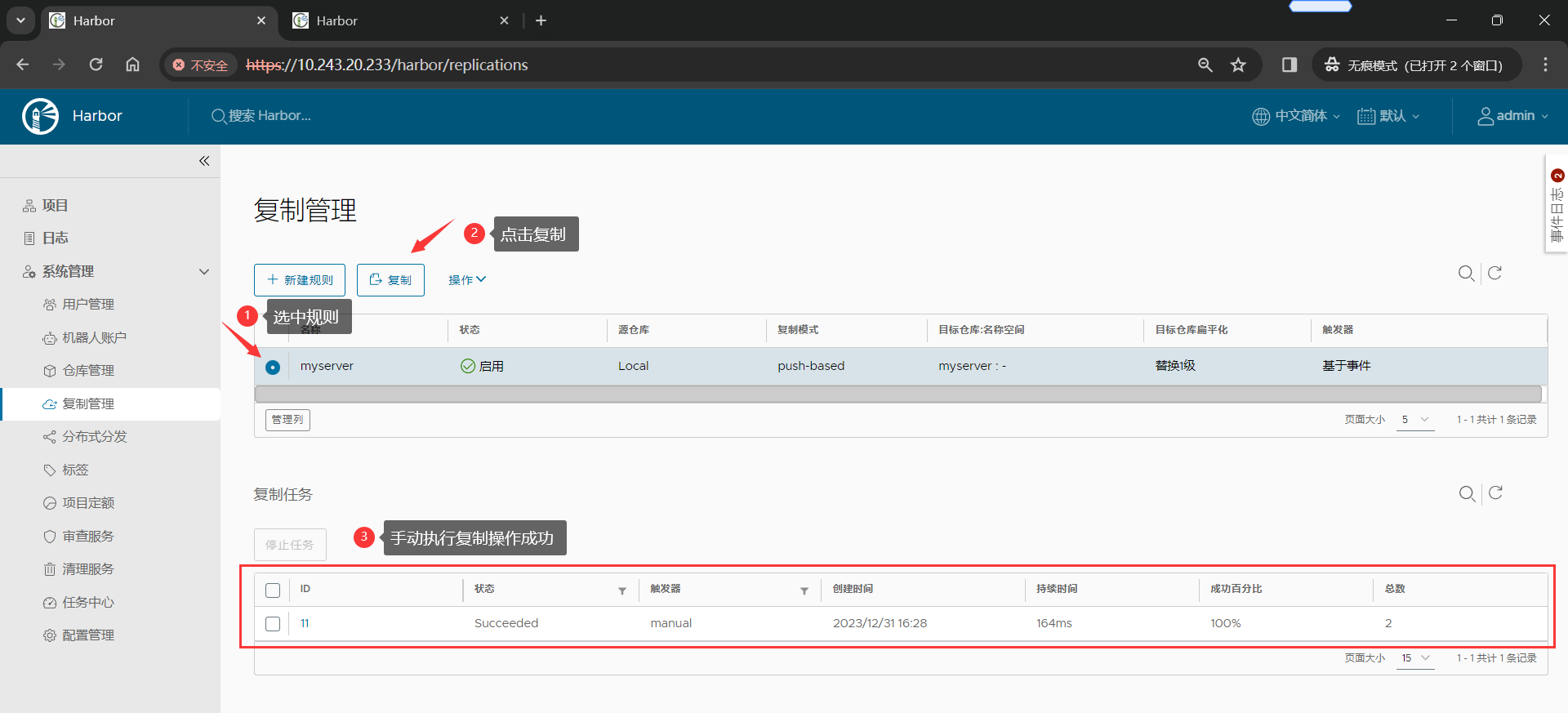Open 任务中心 job center
1568x713 pixels.
(x=88, y=602)
